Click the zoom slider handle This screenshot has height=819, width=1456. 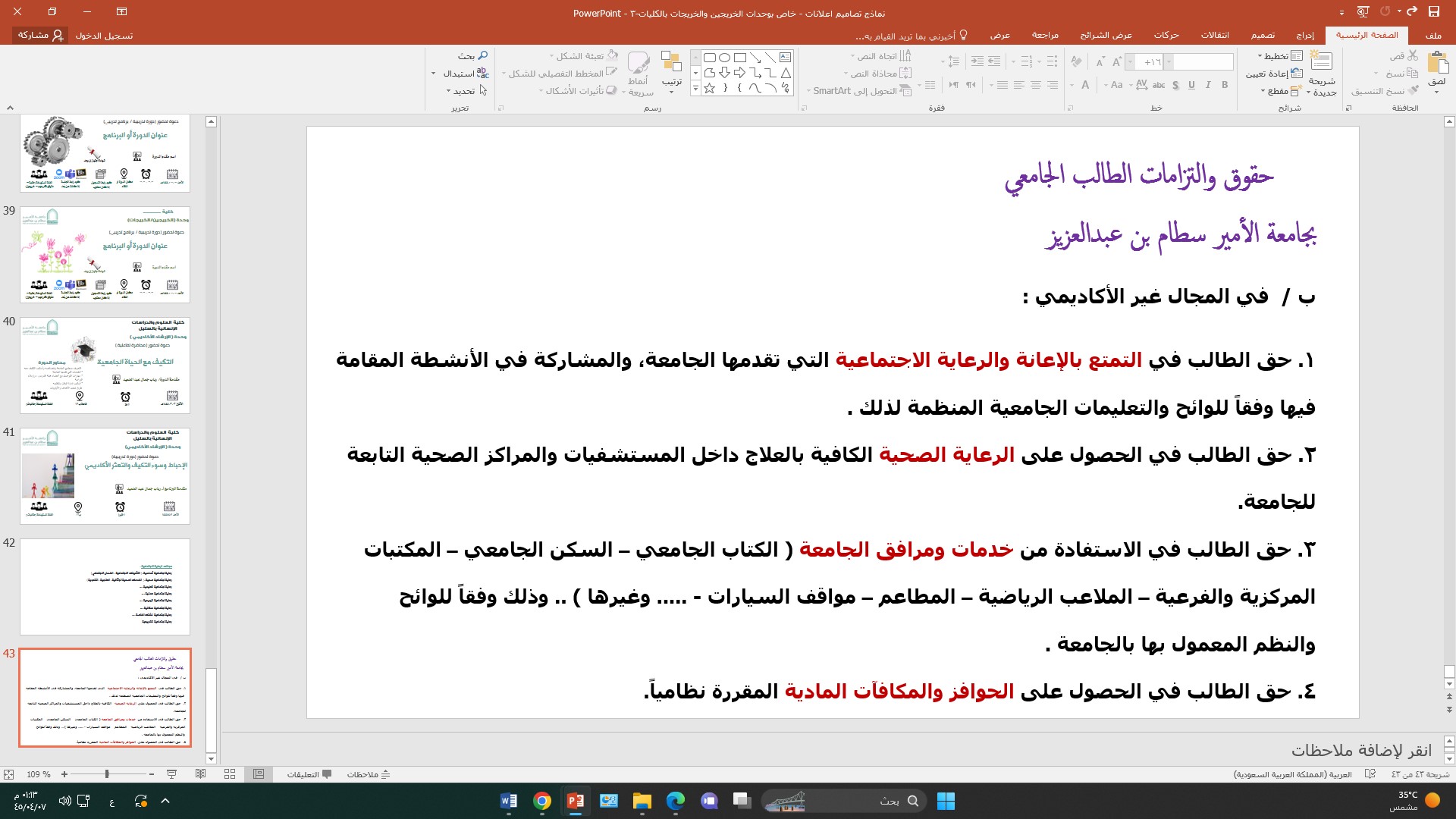tap(107, 774)
